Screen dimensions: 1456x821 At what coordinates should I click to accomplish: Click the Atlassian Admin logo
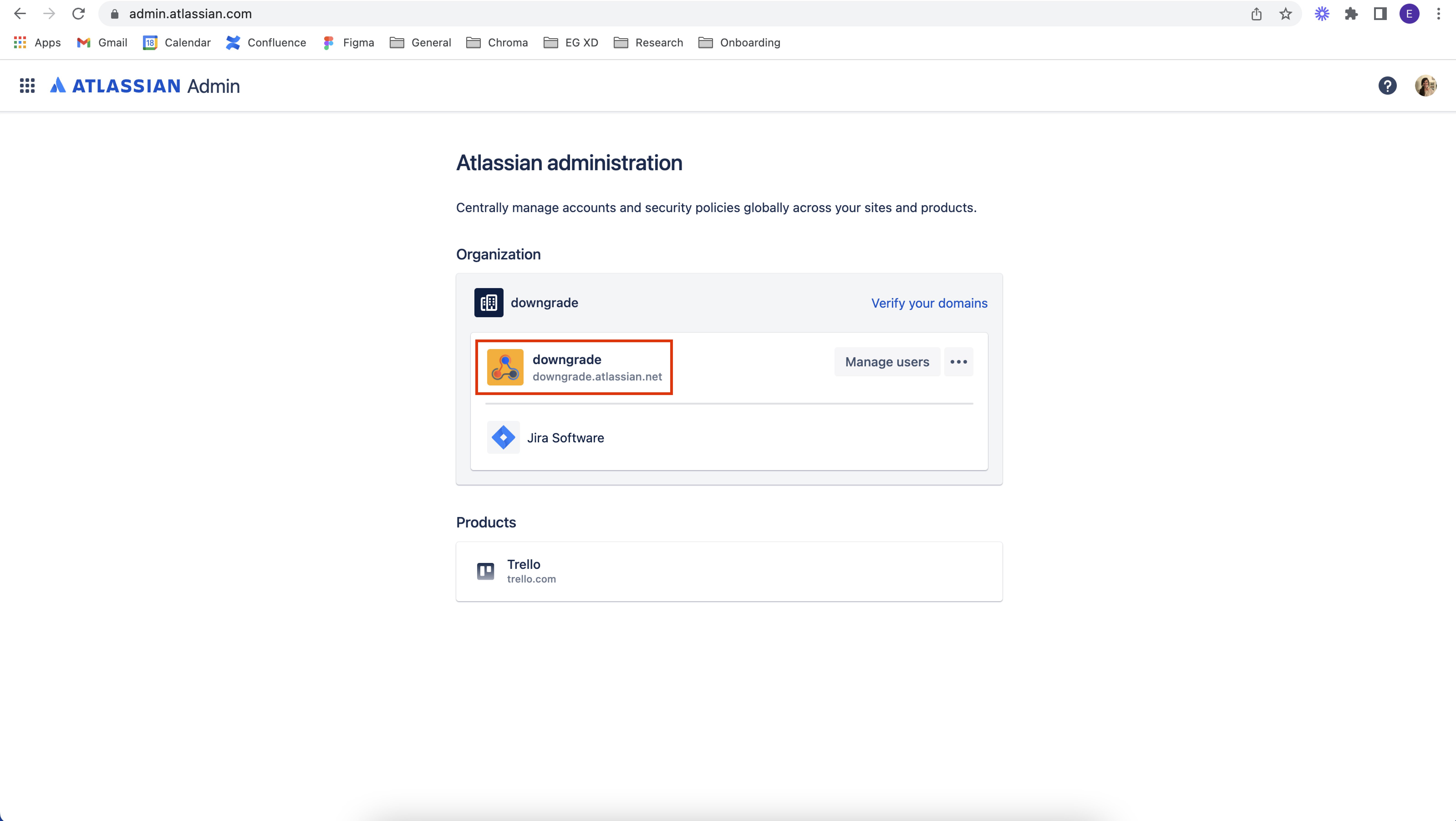coord(145,85)
